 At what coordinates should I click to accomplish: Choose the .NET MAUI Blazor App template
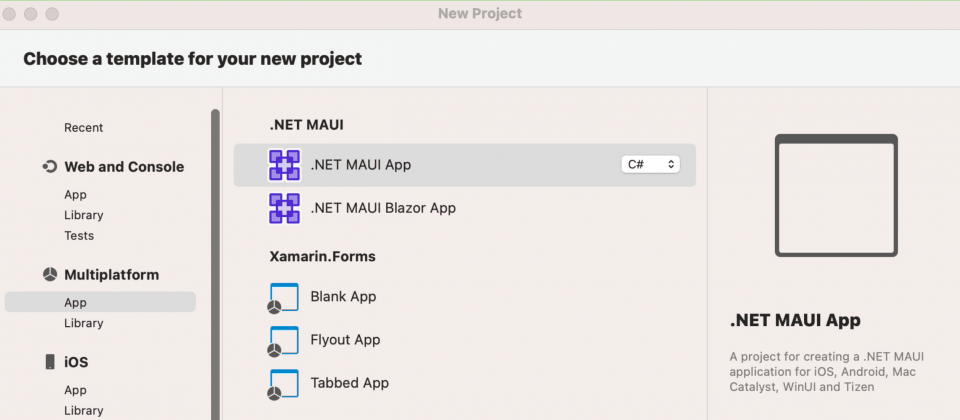point(383,208)
